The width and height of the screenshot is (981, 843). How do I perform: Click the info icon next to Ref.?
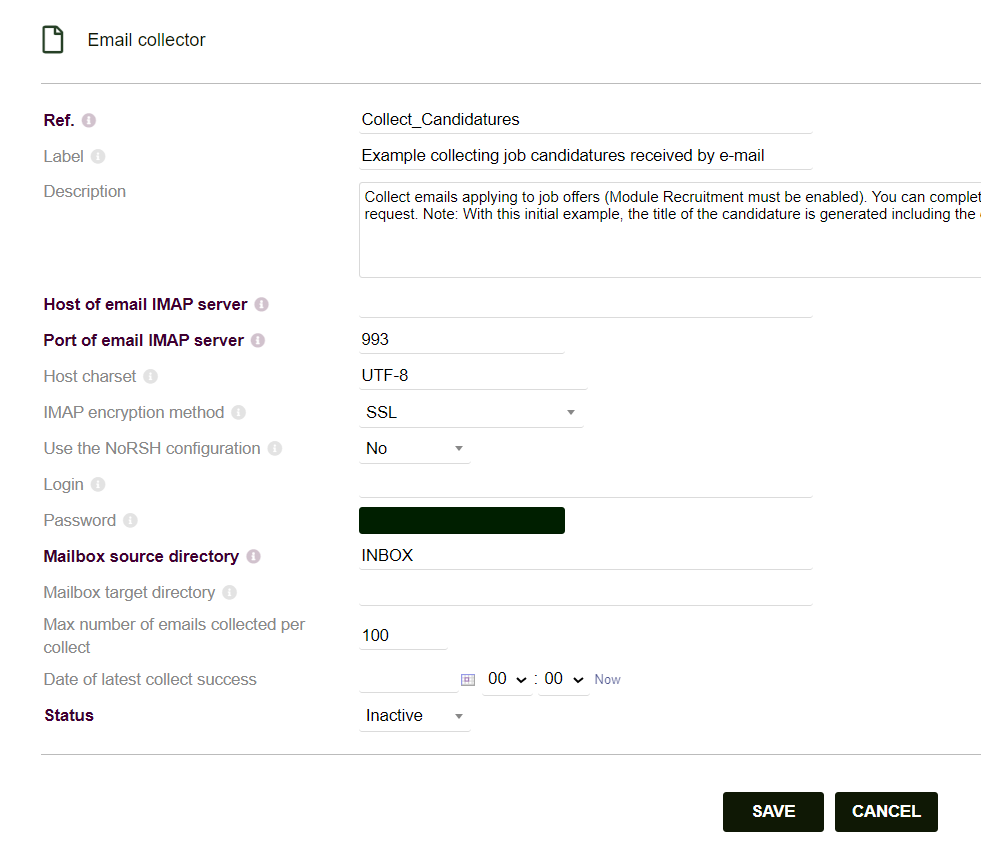pos(89,121)
